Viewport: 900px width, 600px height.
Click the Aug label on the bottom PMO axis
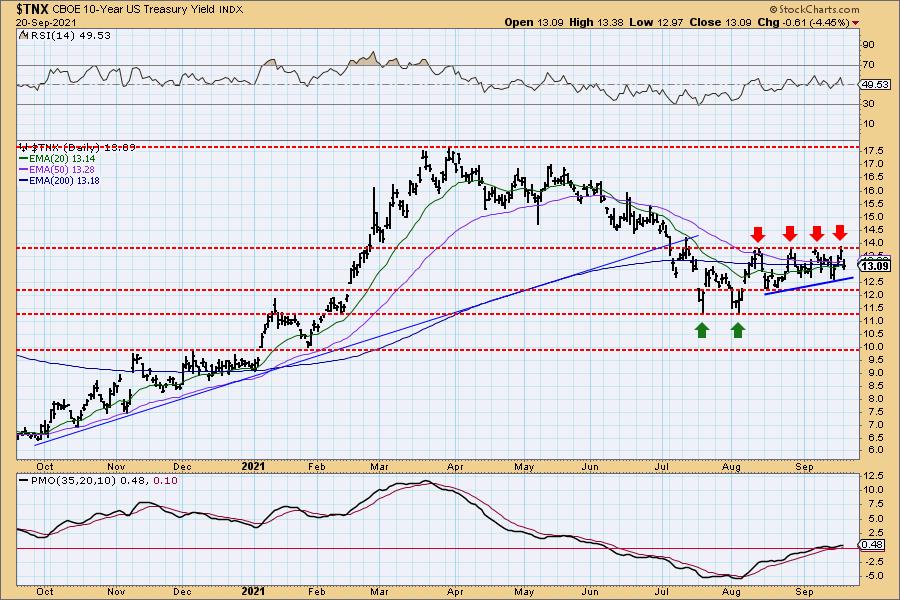731,591
